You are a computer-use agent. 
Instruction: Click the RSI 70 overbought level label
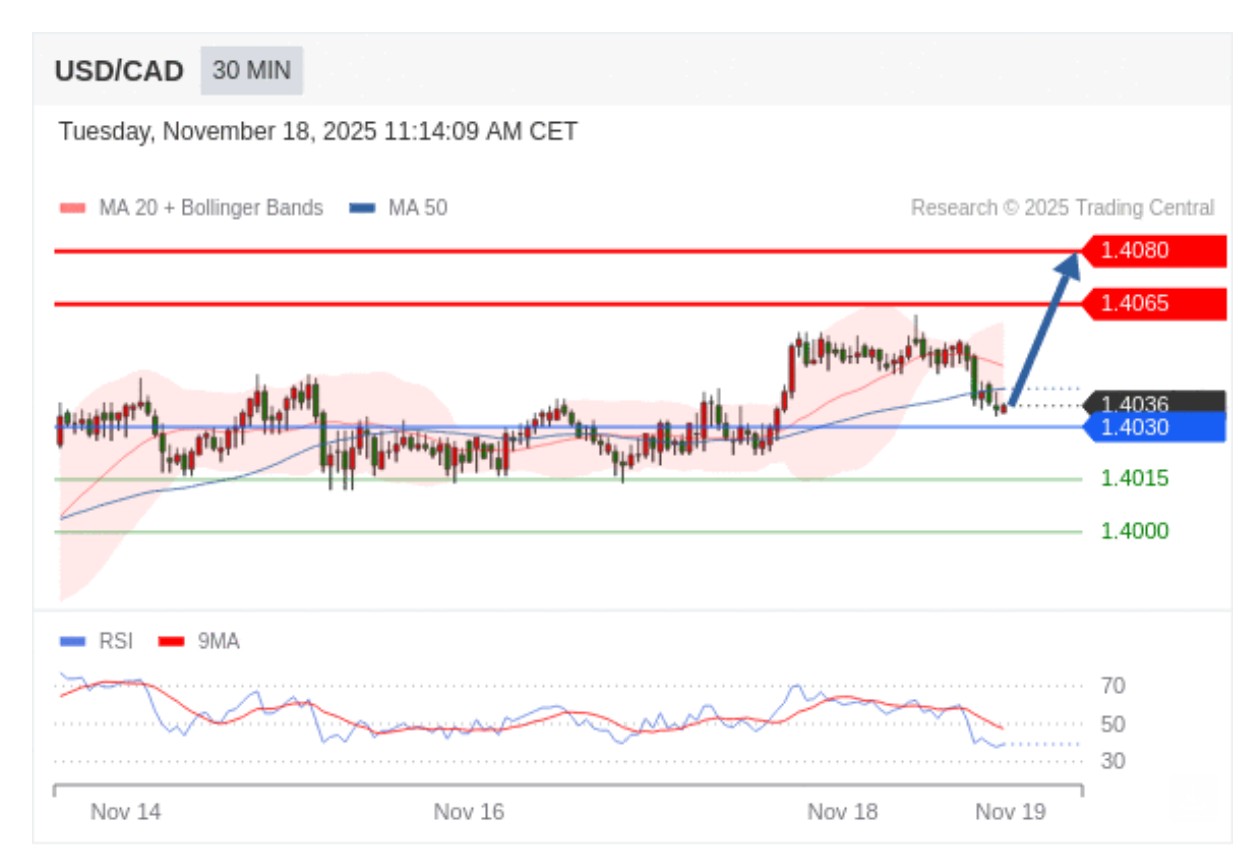click(1113, 686)
